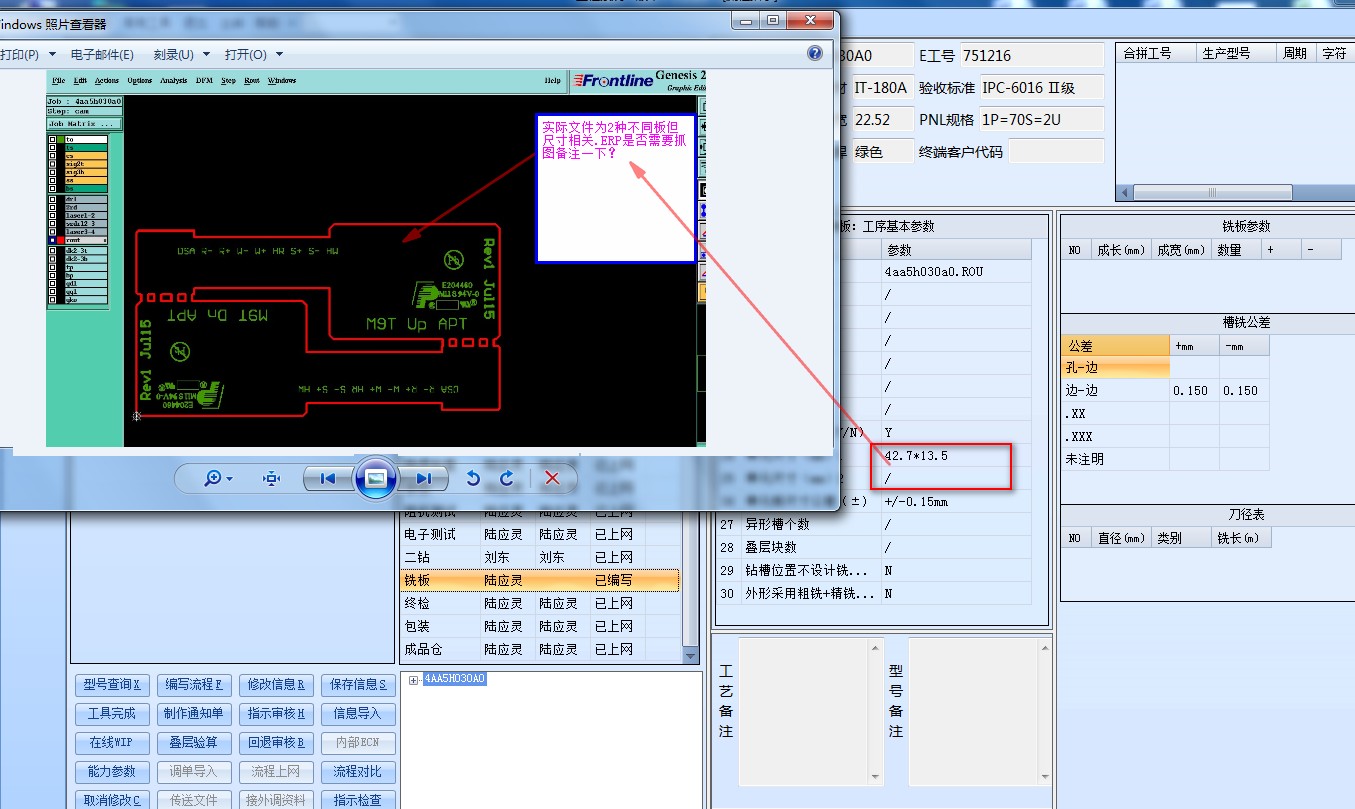
Task: Click the 生产型号 column header
Action: (1238, 53)
